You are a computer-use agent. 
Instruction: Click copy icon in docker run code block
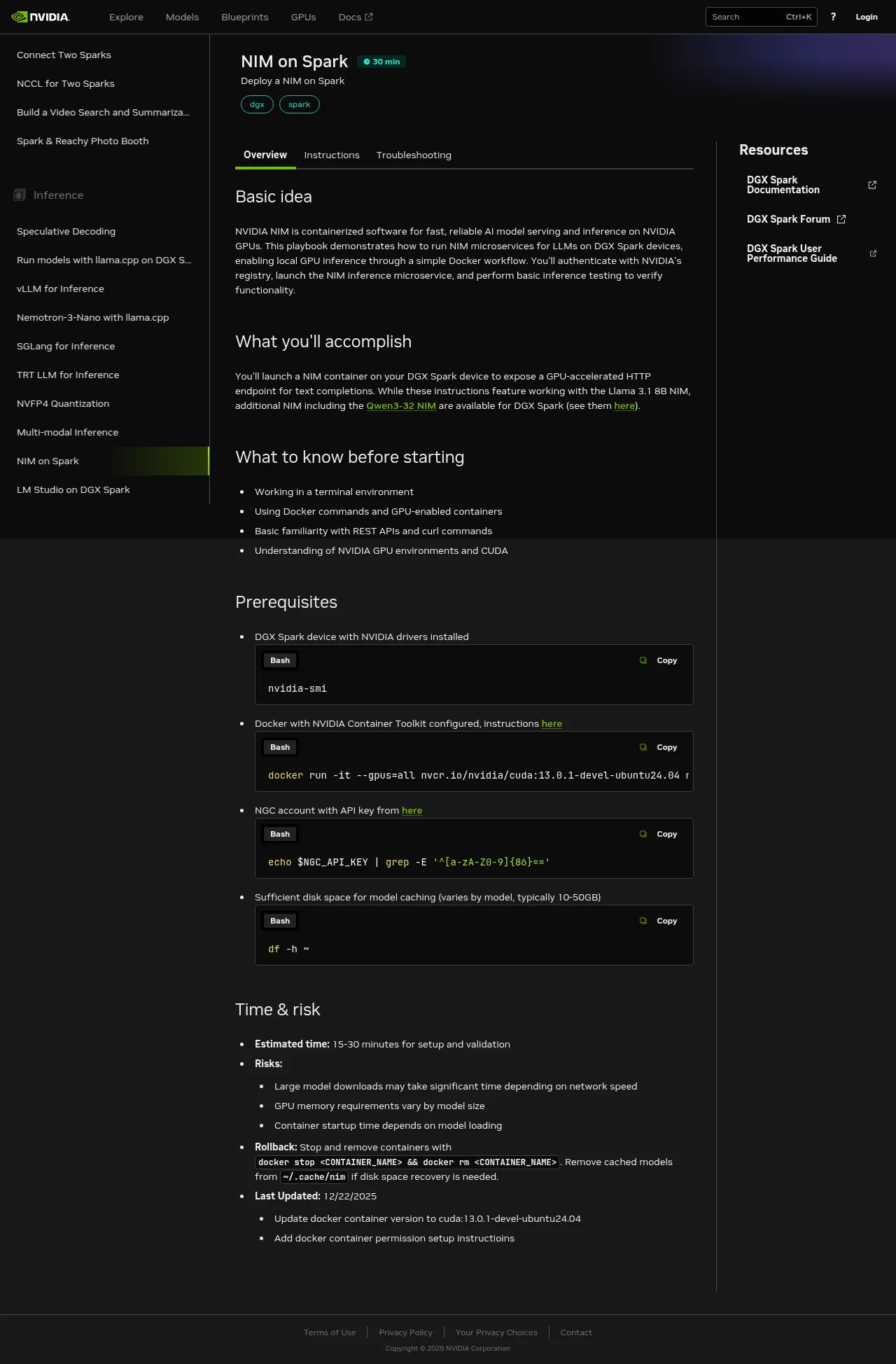[643, 747]
